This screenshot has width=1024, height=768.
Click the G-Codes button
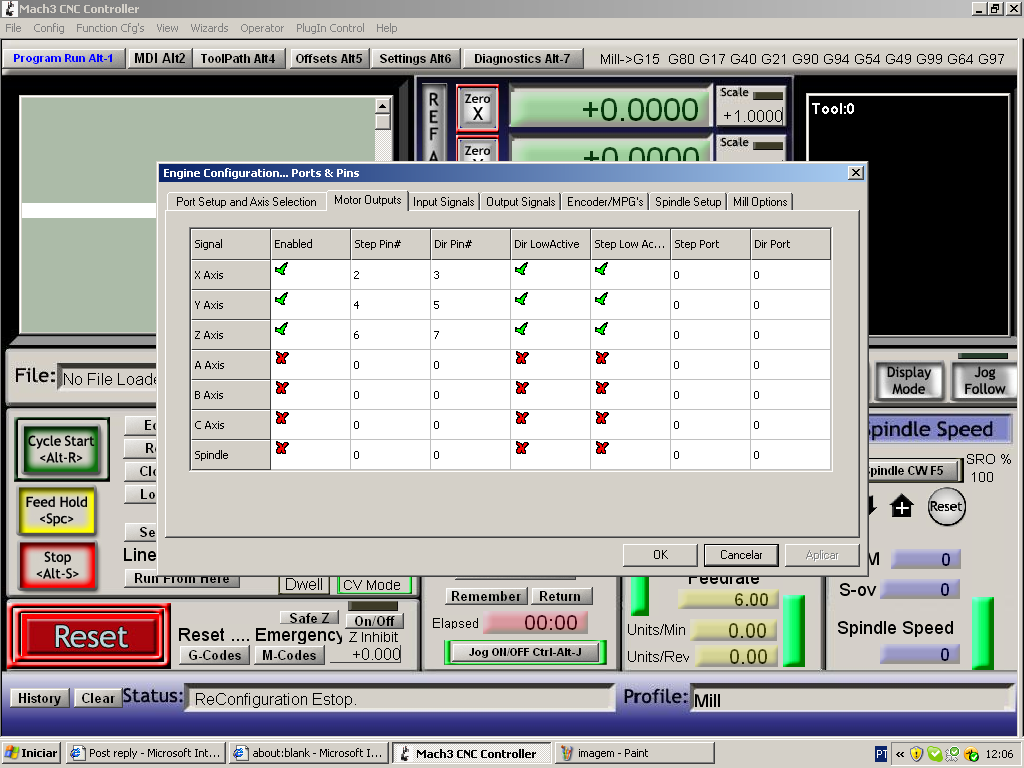coord(215,655)
